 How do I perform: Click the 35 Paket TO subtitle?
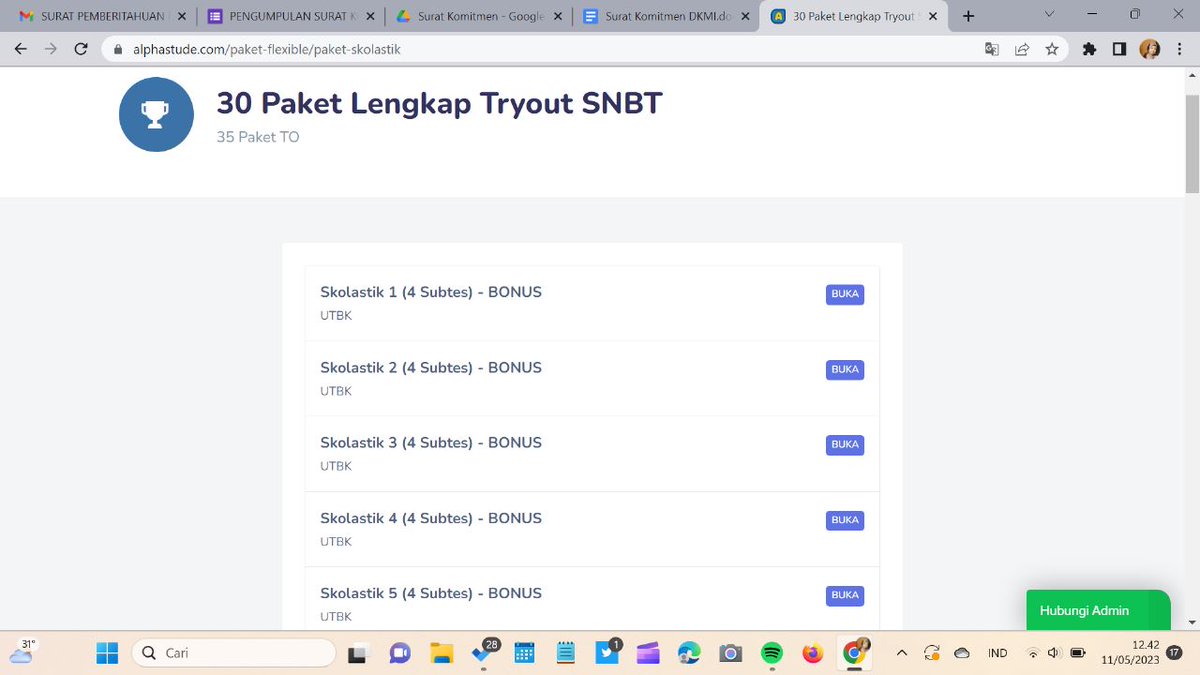[x=258, y=137]
